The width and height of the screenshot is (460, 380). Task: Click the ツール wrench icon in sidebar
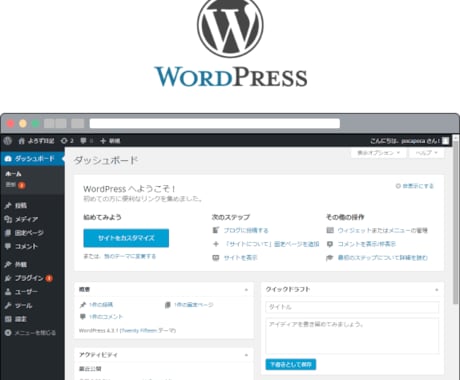8,305
